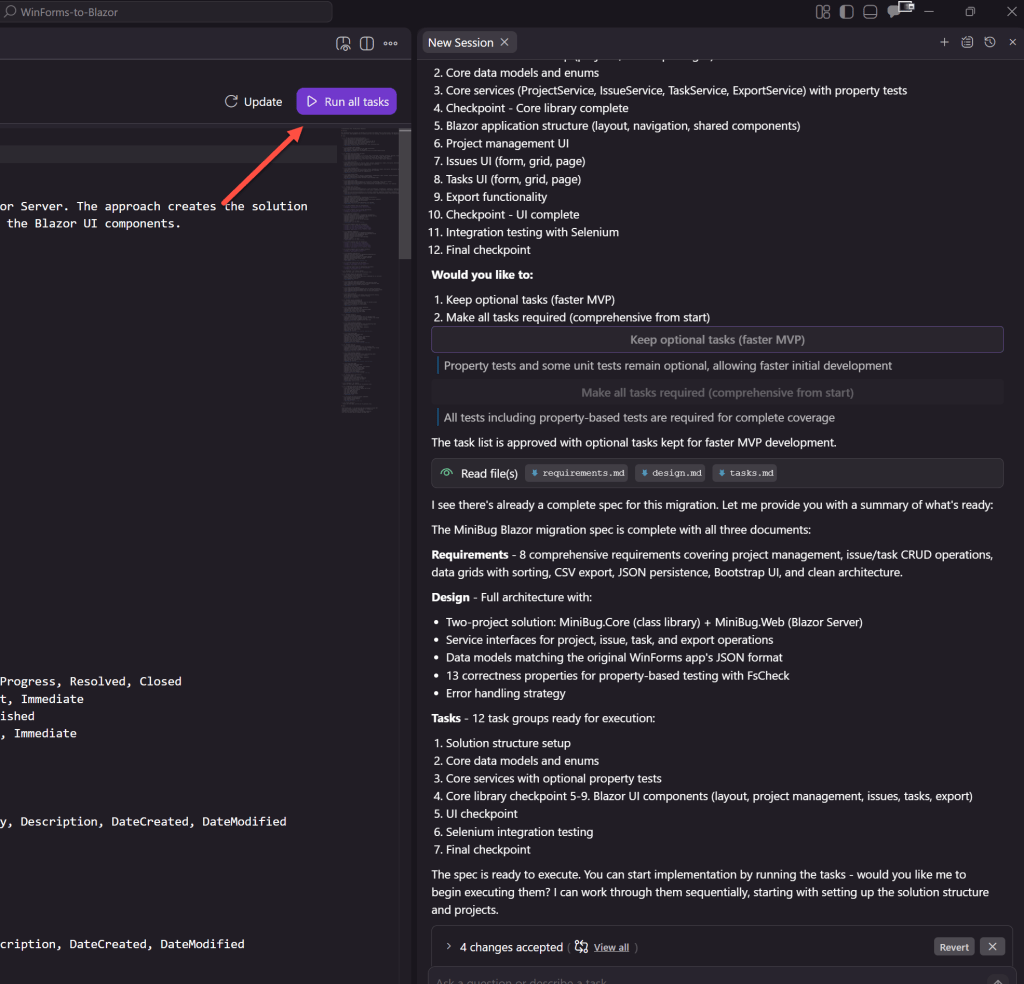Click the split editor icon
The height and width of the screenshot is (984, 1024).
tap(367, 44)
